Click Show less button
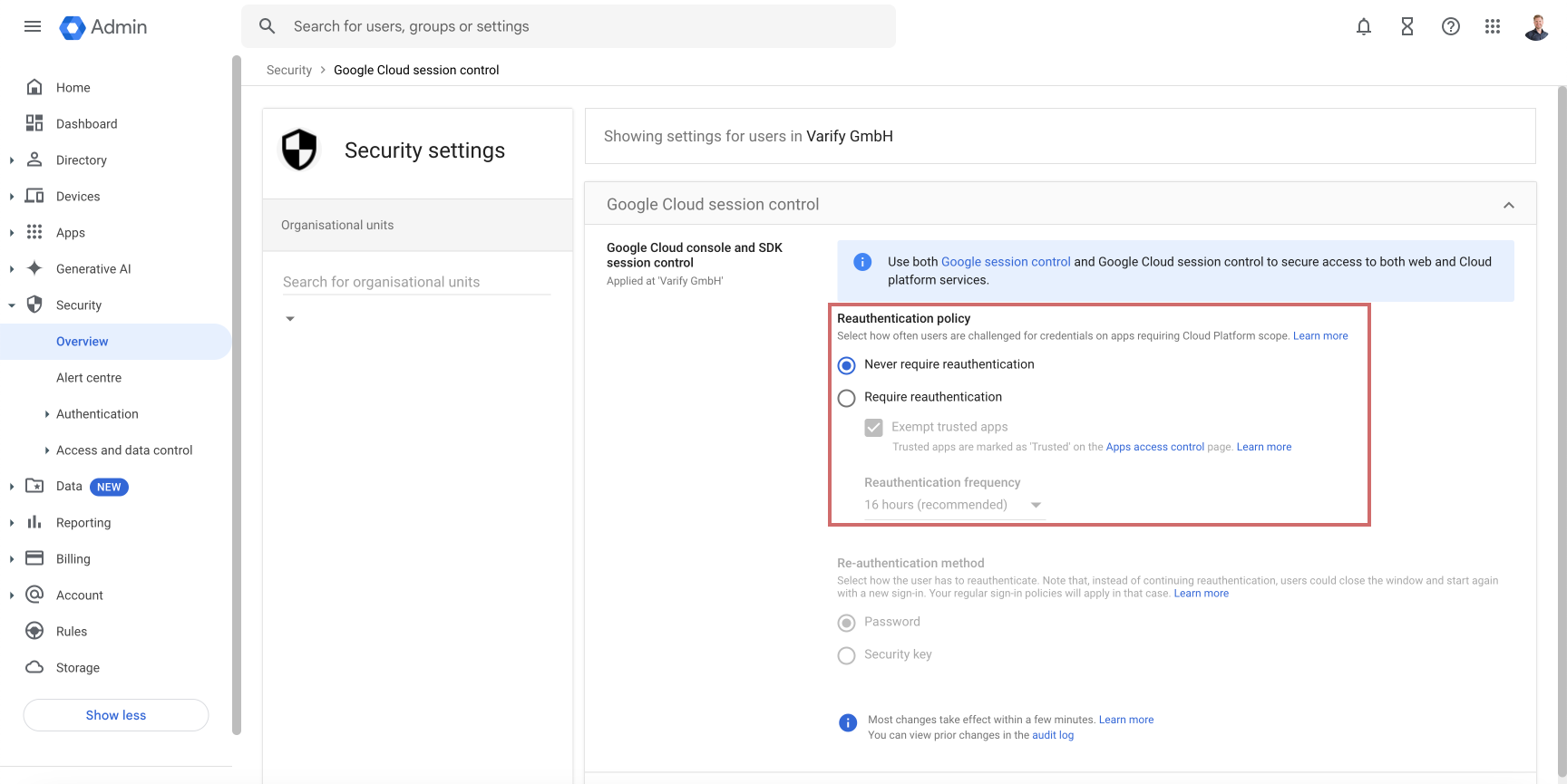The height and width of the screenshot is (784, 1567). click(116, 715)
